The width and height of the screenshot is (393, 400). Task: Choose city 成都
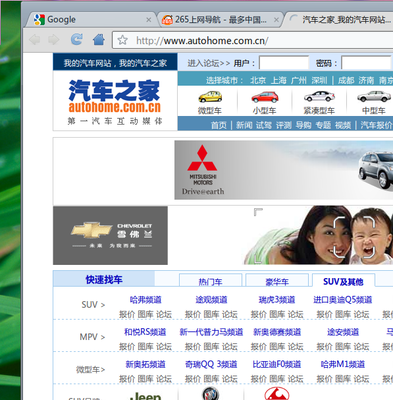346,80
